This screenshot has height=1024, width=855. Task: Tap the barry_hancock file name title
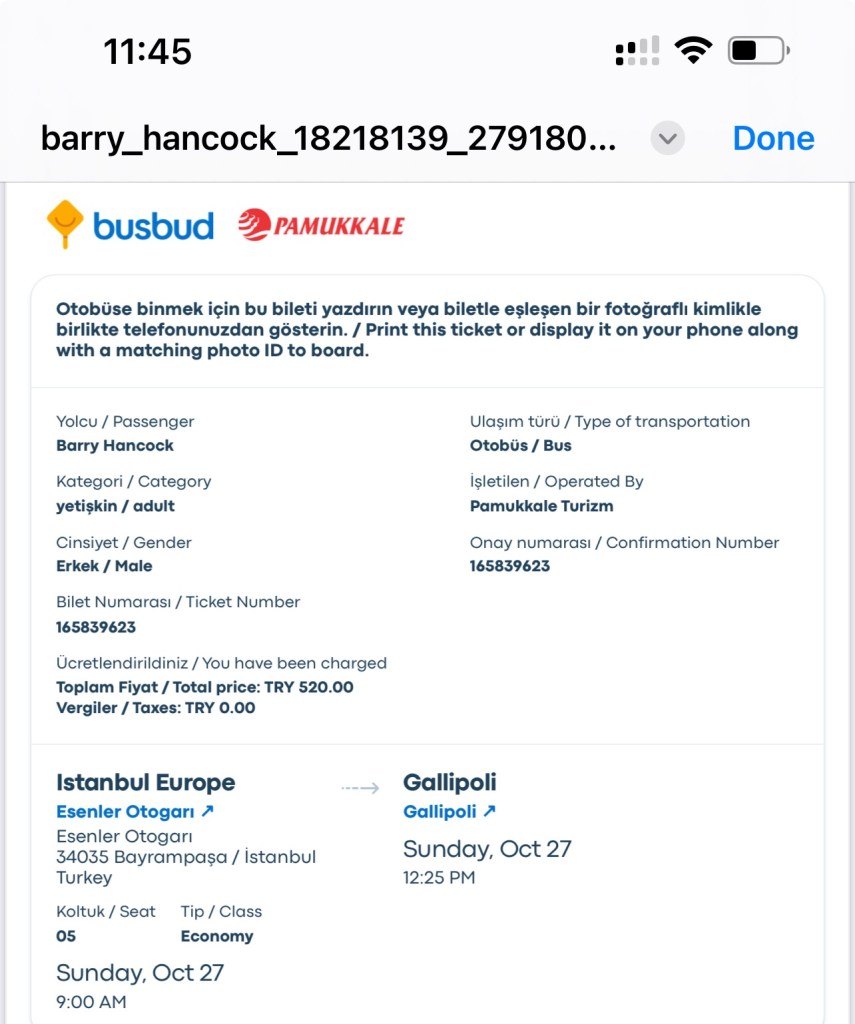328,138
